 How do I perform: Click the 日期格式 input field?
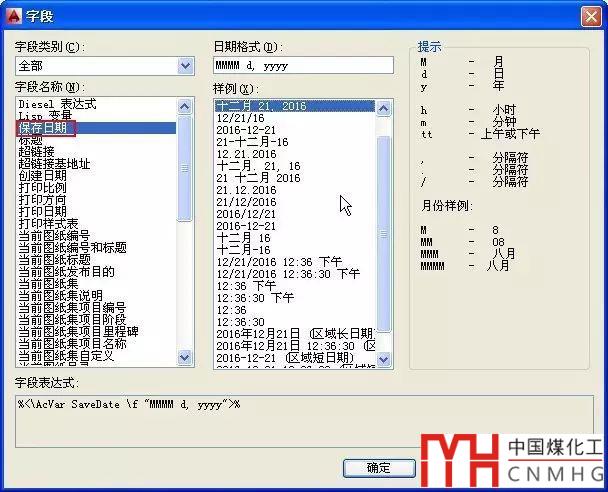click(x=303, y=66)
